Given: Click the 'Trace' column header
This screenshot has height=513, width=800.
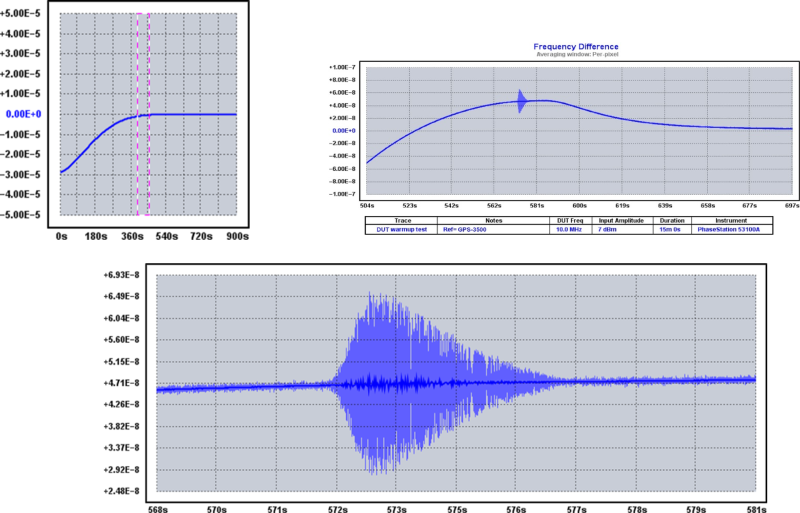Looking at the screenshot, I should click(401, 220).
